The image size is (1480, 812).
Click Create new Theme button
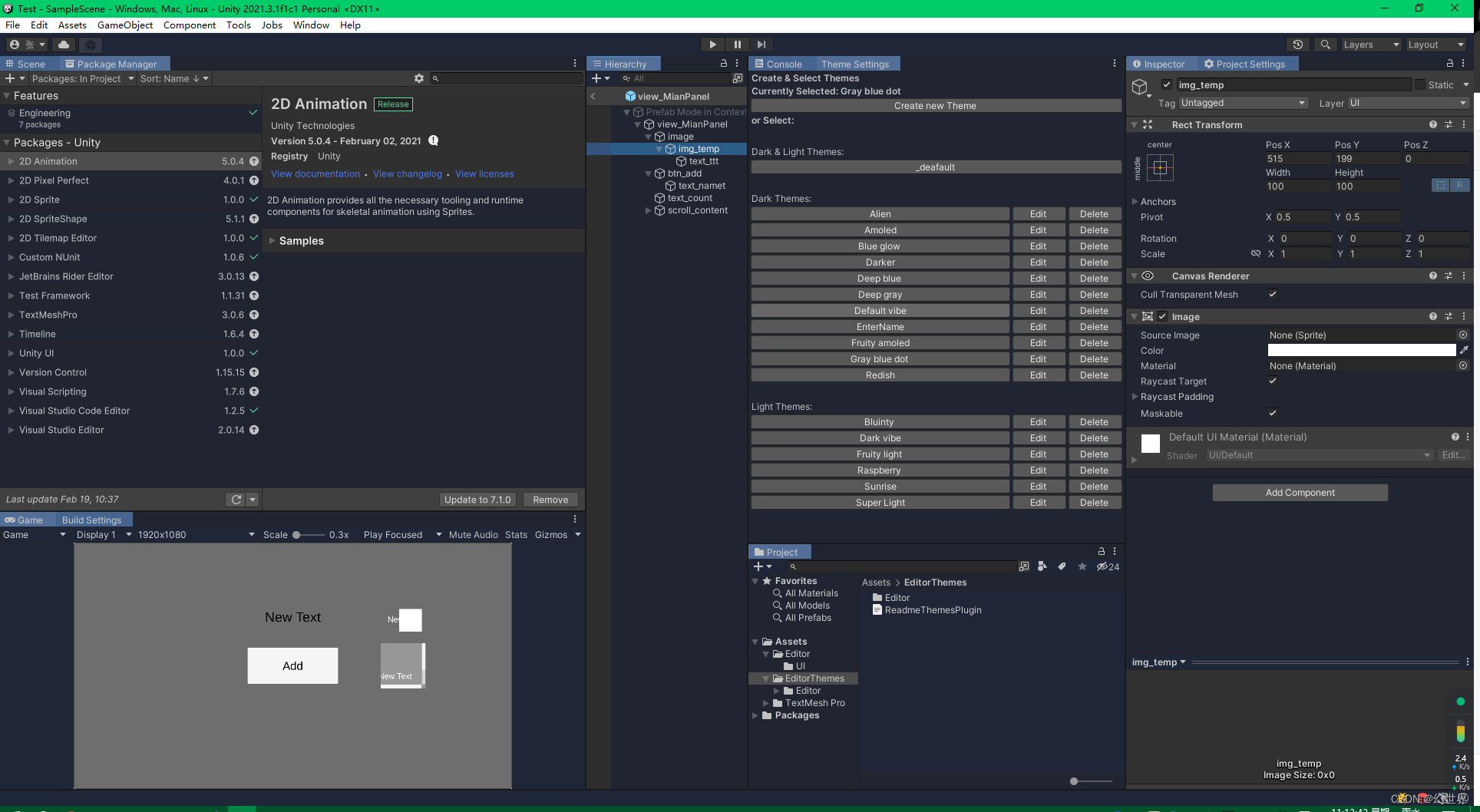coord(935,106)
